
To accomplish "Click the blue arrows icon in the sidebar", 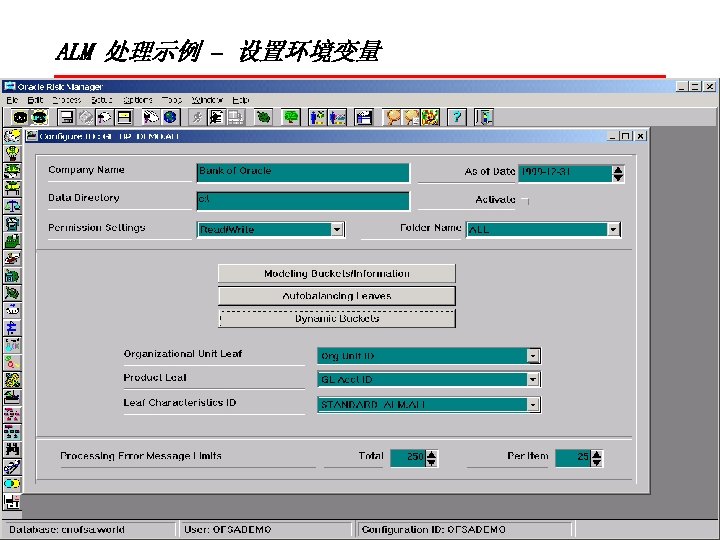I will click(x=12, y=327).
